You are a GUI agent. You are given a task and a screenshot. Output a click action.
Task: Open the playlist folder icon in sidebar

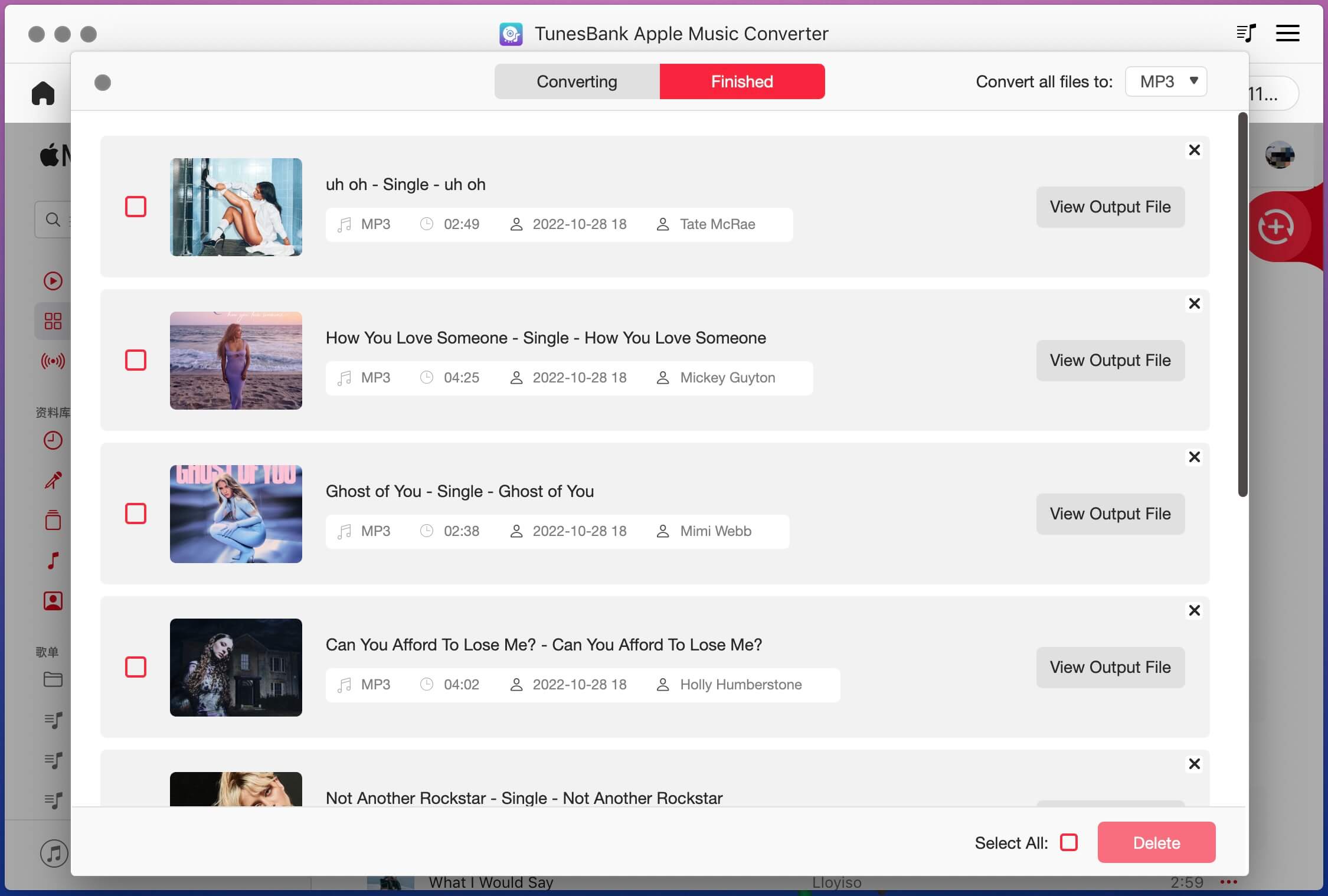(x=53, y=679)
